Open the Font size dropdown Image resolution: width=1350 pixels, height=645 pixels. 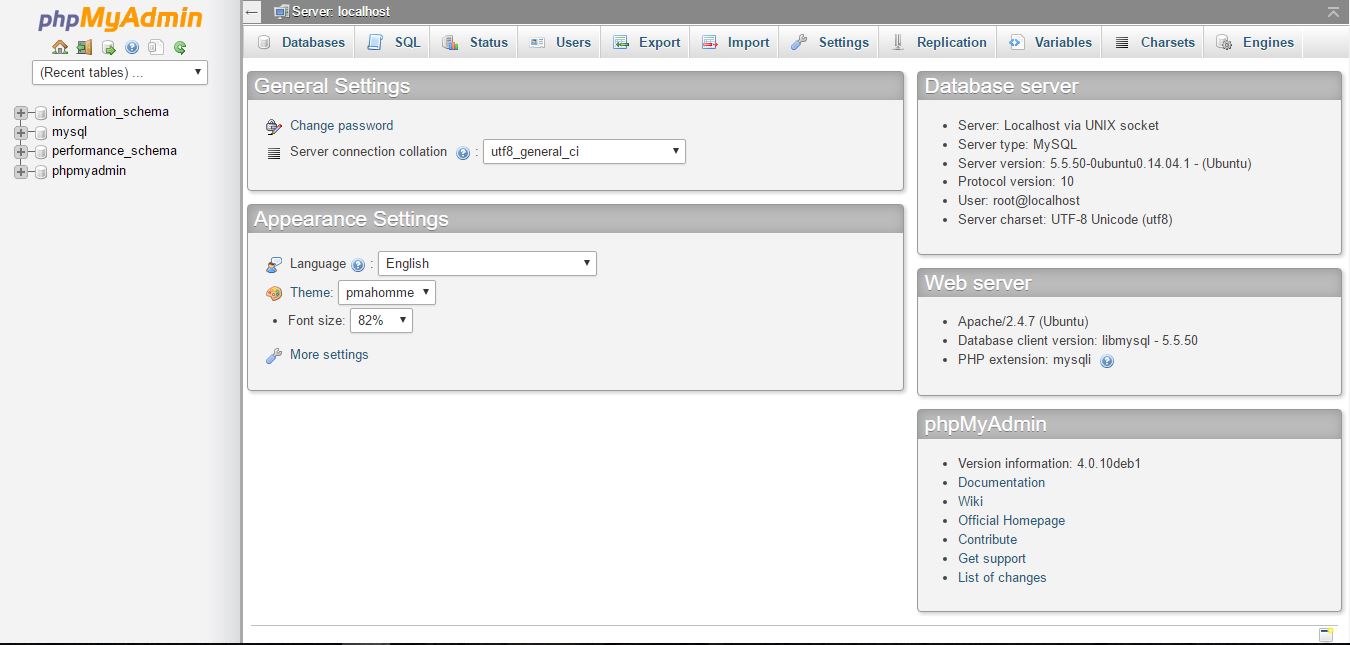[381, 320]
